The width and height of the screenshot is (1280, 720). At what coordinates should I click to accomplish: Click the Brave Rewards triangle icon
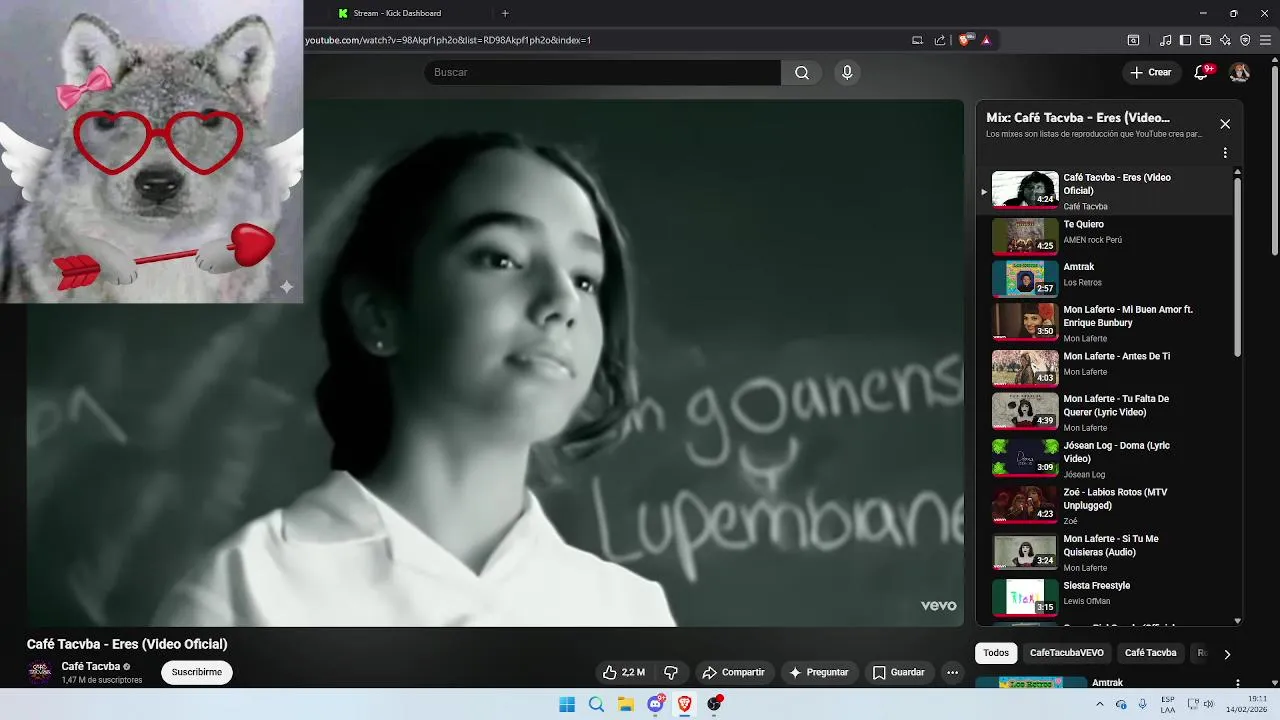986,40
